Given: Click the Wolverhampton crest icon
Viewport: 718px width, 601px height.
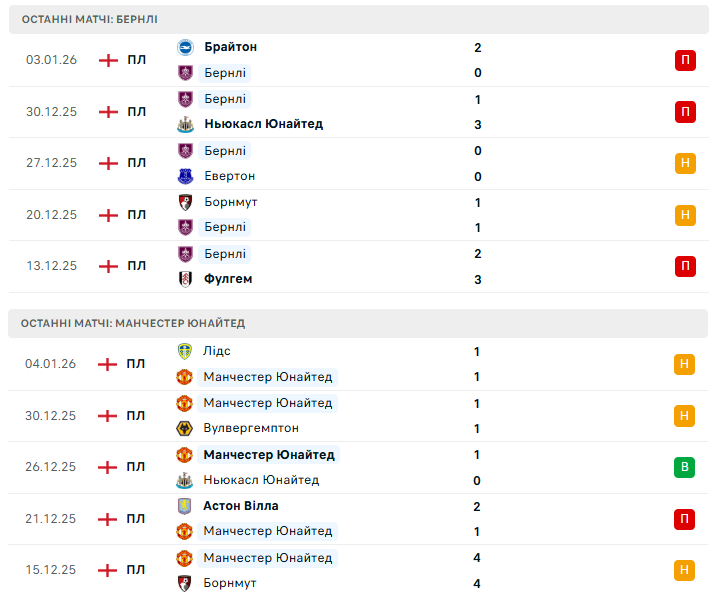Looking at the screenshot, I should (184, 428).
